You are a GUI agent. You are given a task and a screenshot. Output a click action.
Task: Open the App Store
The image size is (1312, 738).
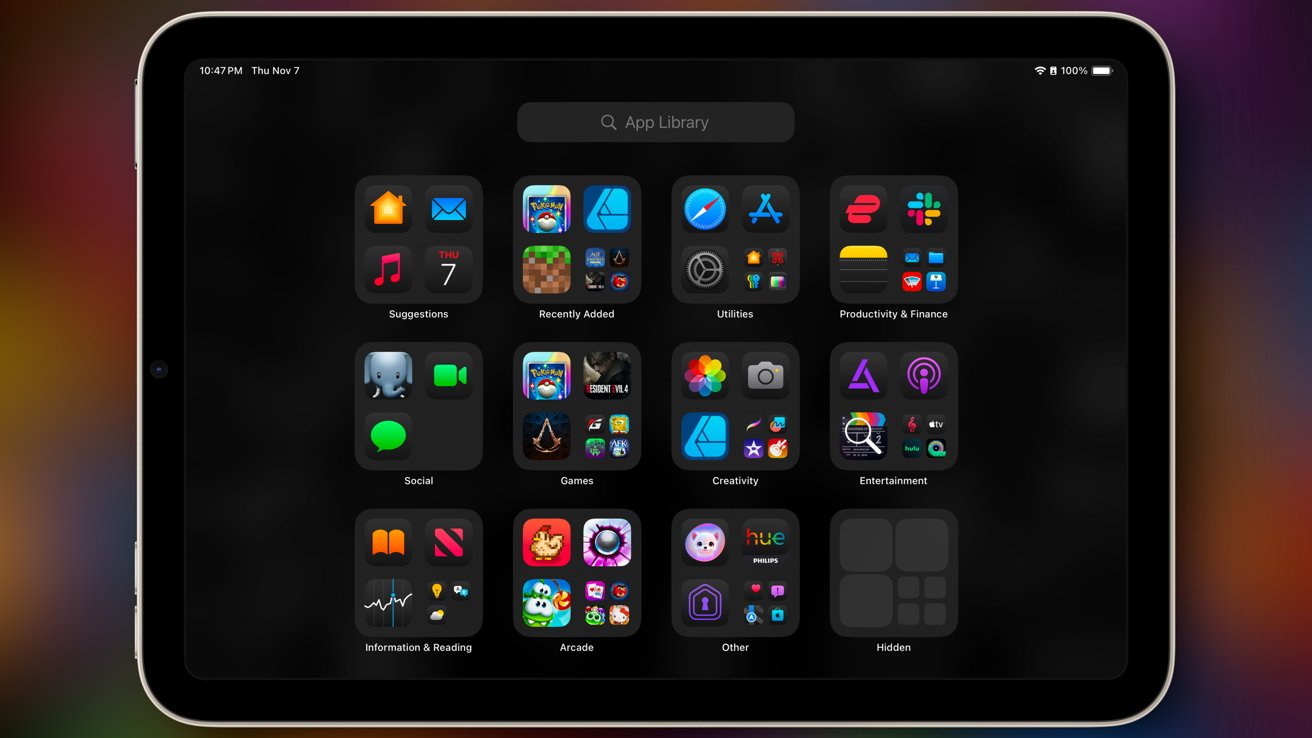pos(766,209)
